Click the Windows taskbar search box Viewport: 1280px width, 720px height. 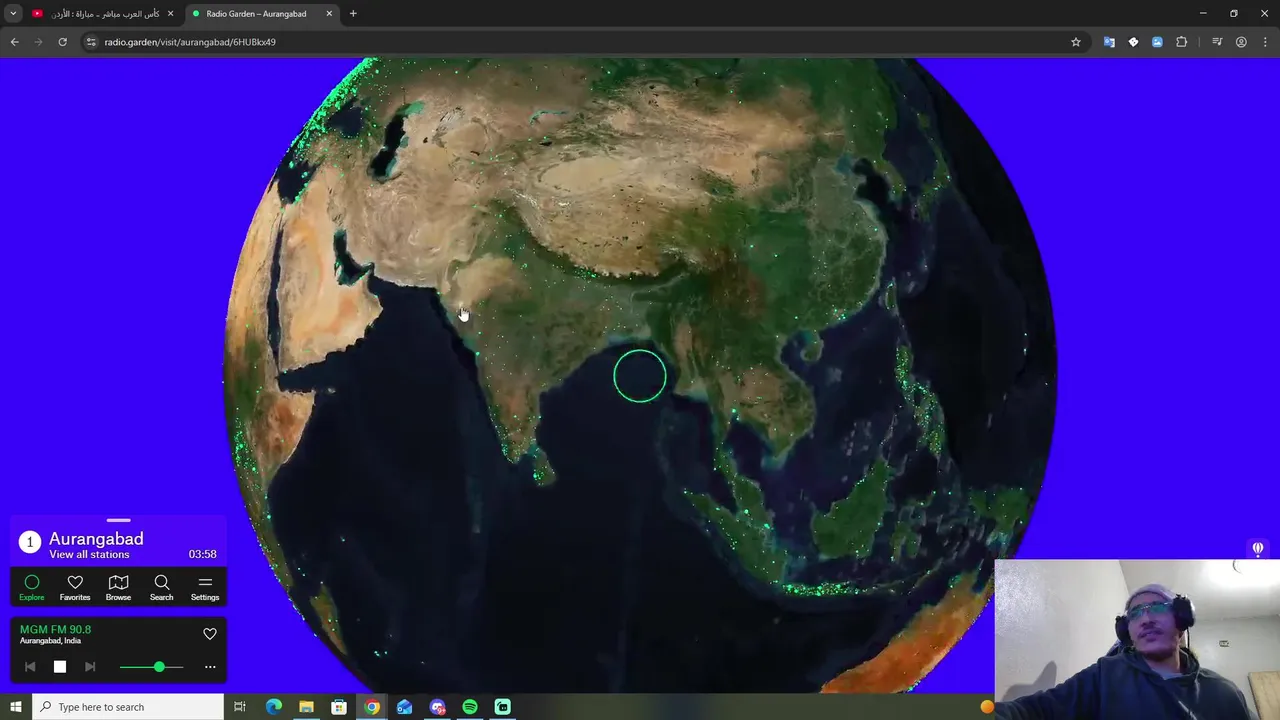pos(128,707)
